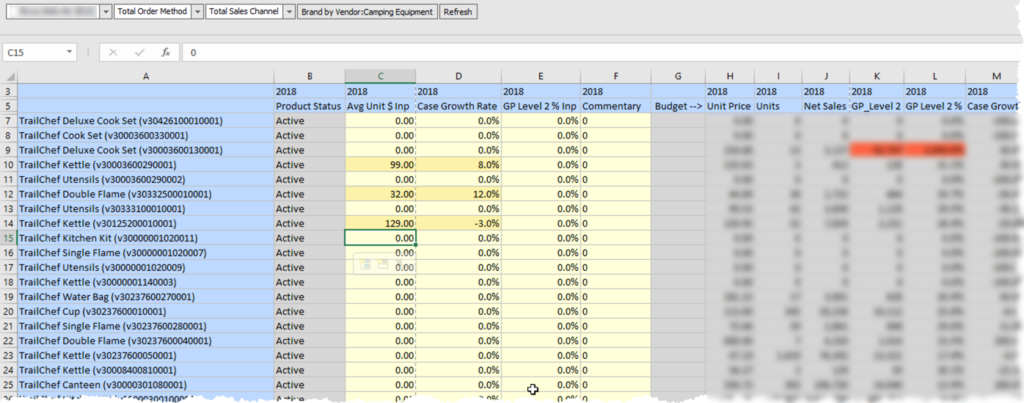Select TrailChef Single Flame (v30000001020007) cell
This screenshot has width=1024, height=403.
coord(146,253)
